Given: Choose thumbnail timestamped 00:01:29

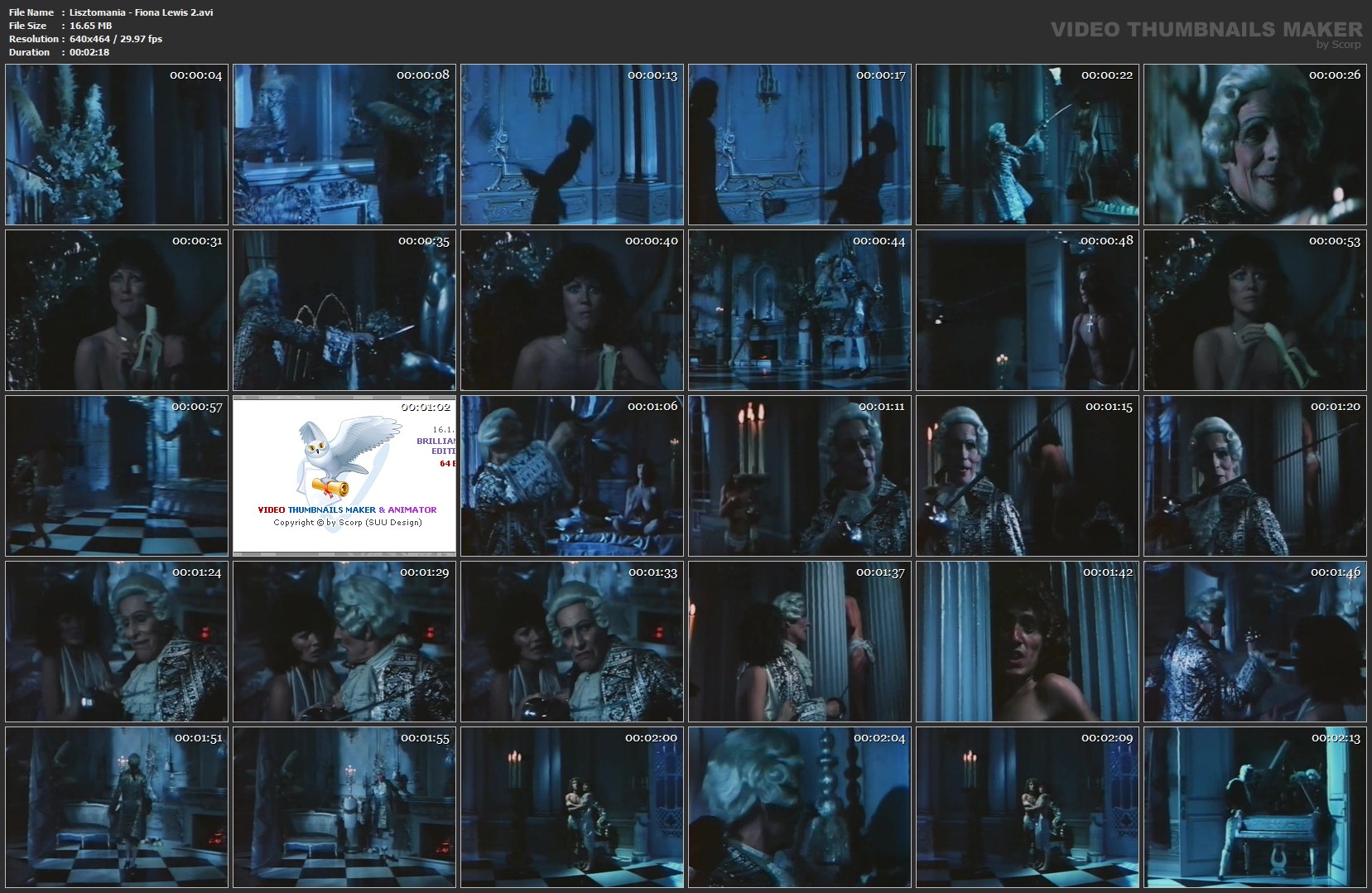Looking at the screenshot, I should coord(344,642).
